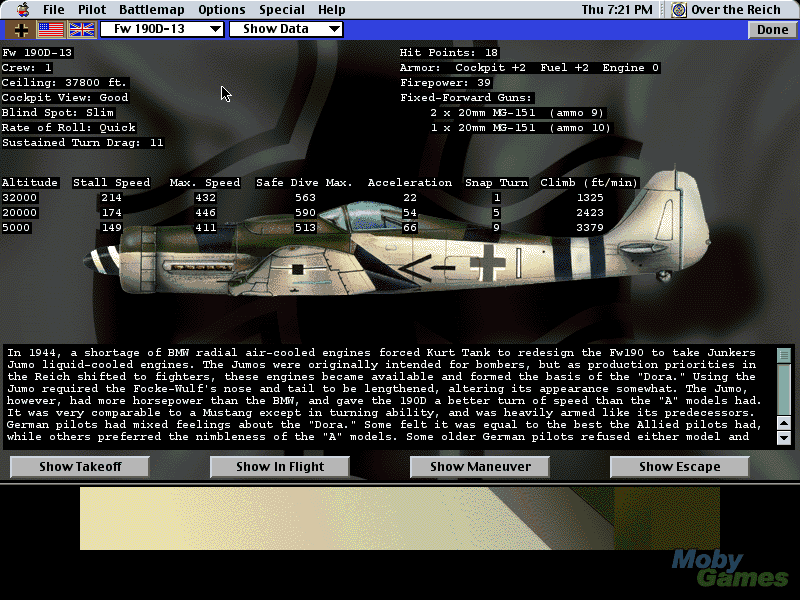Click the 'Sustained Turn Drag: 11' text

tap(83, 142)
